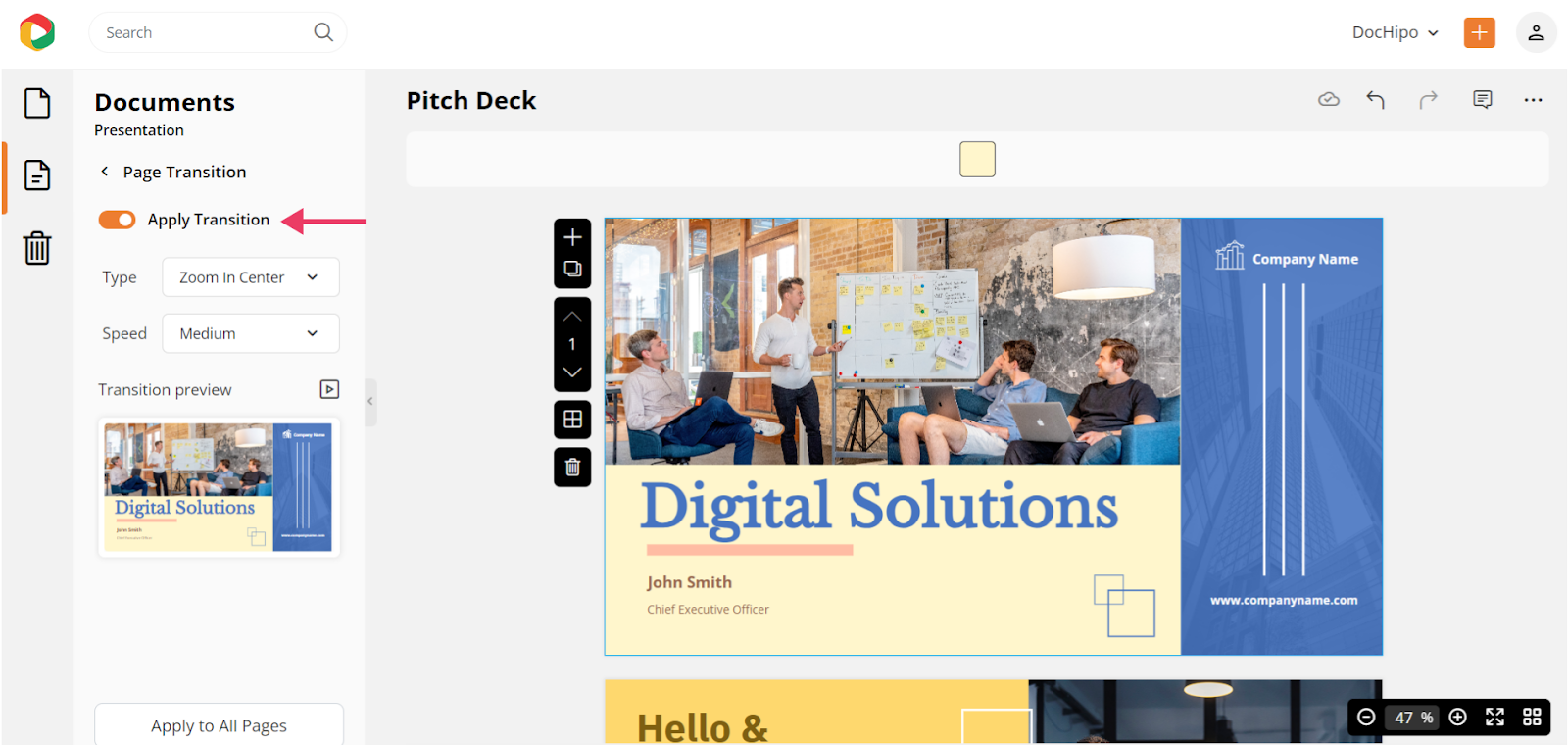Select the Chief Executive Officer text
Image resolution: width=1568 pixels, height=745 pixels.
coord(708,609)
